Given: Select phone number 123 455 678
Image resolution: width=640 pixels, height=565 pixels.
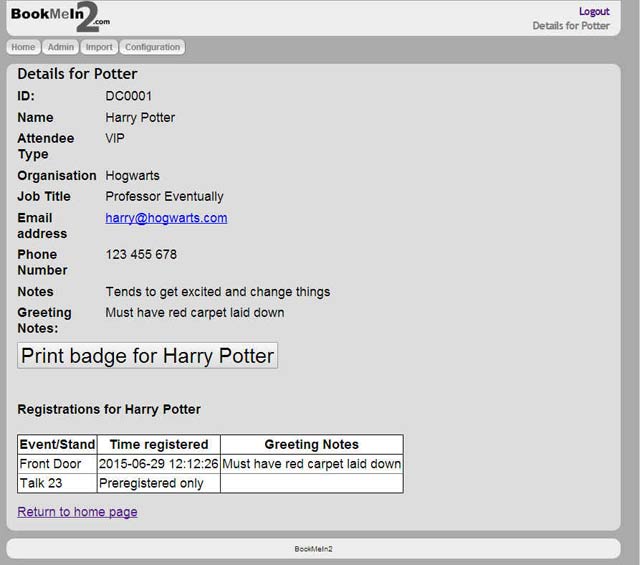Looking at the screenshot, I should [x=141, y=254].
